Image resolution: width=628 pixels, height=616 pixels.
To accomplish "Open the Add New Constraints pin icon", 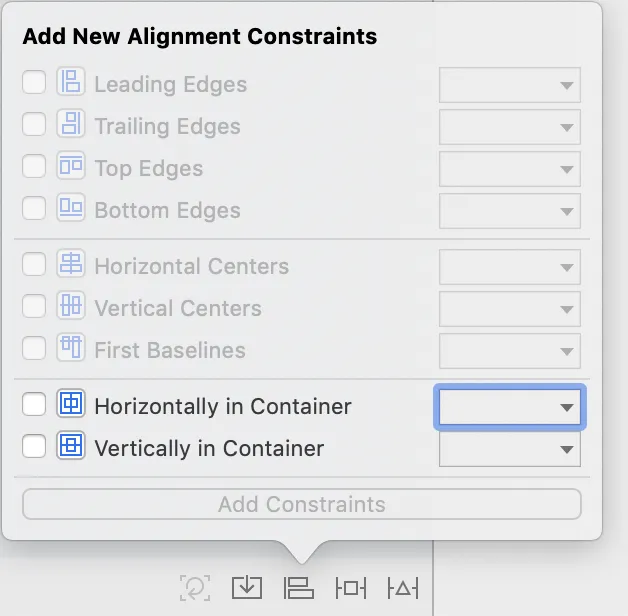I will [x=351, y=587].
